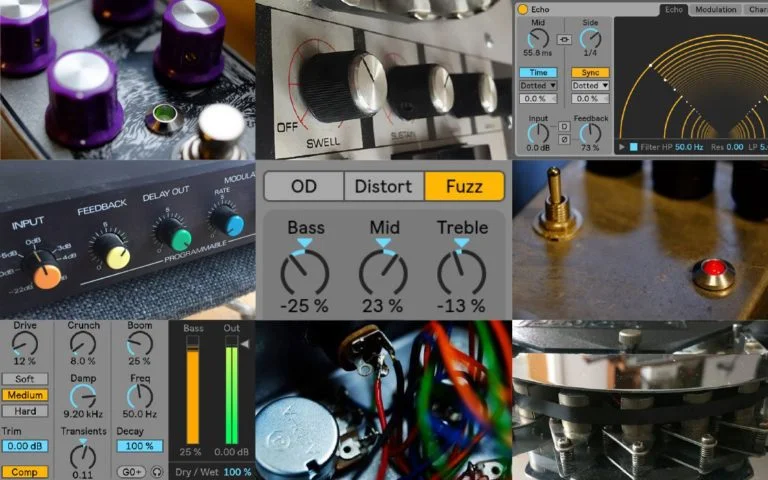Click the Drive knob in Drum Buss
Viewport: 768px width, 480px height.
click(24, 343)
